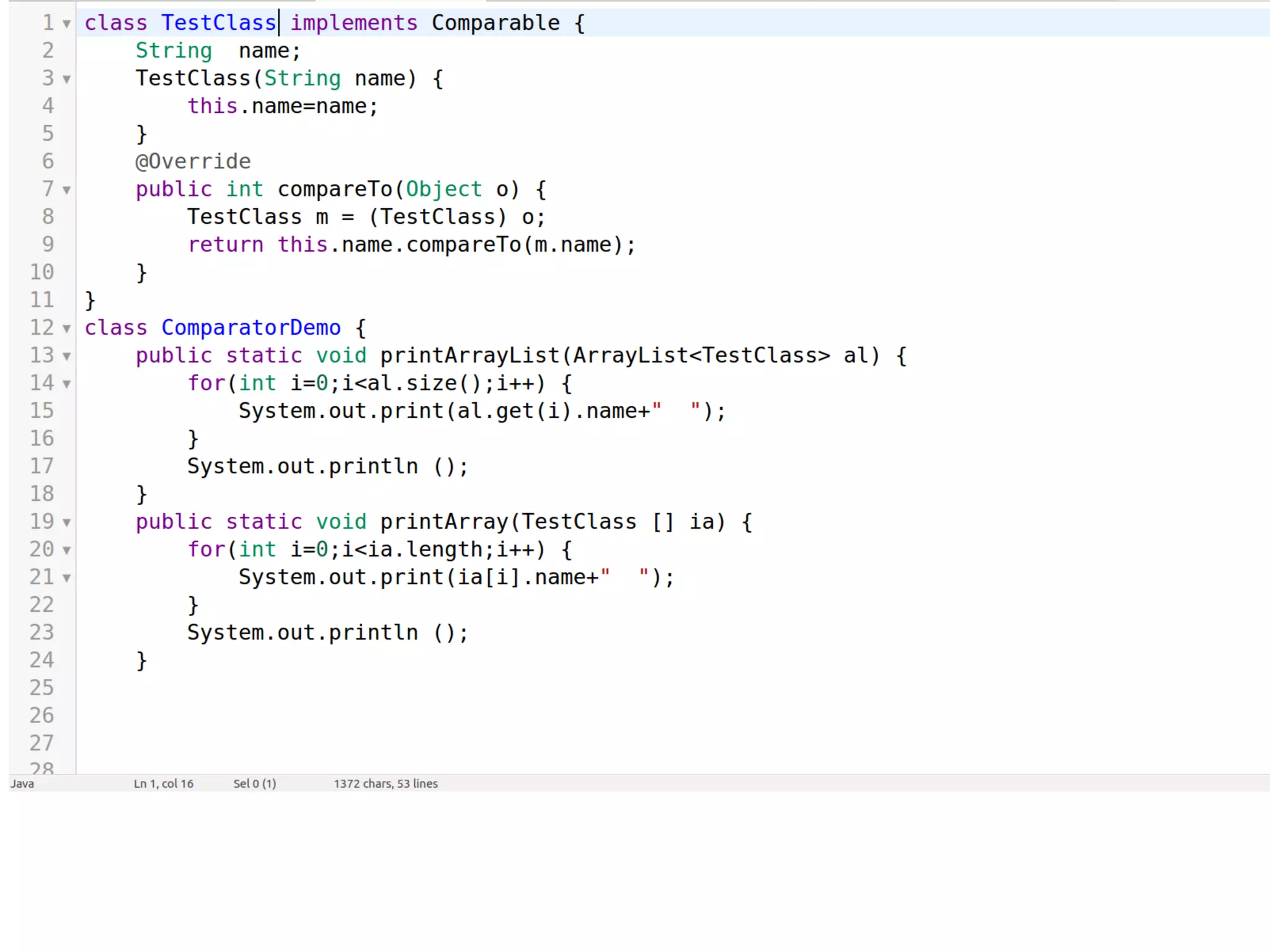
Task: Collapse the for loop on line 20
Action: pos(66,550)
